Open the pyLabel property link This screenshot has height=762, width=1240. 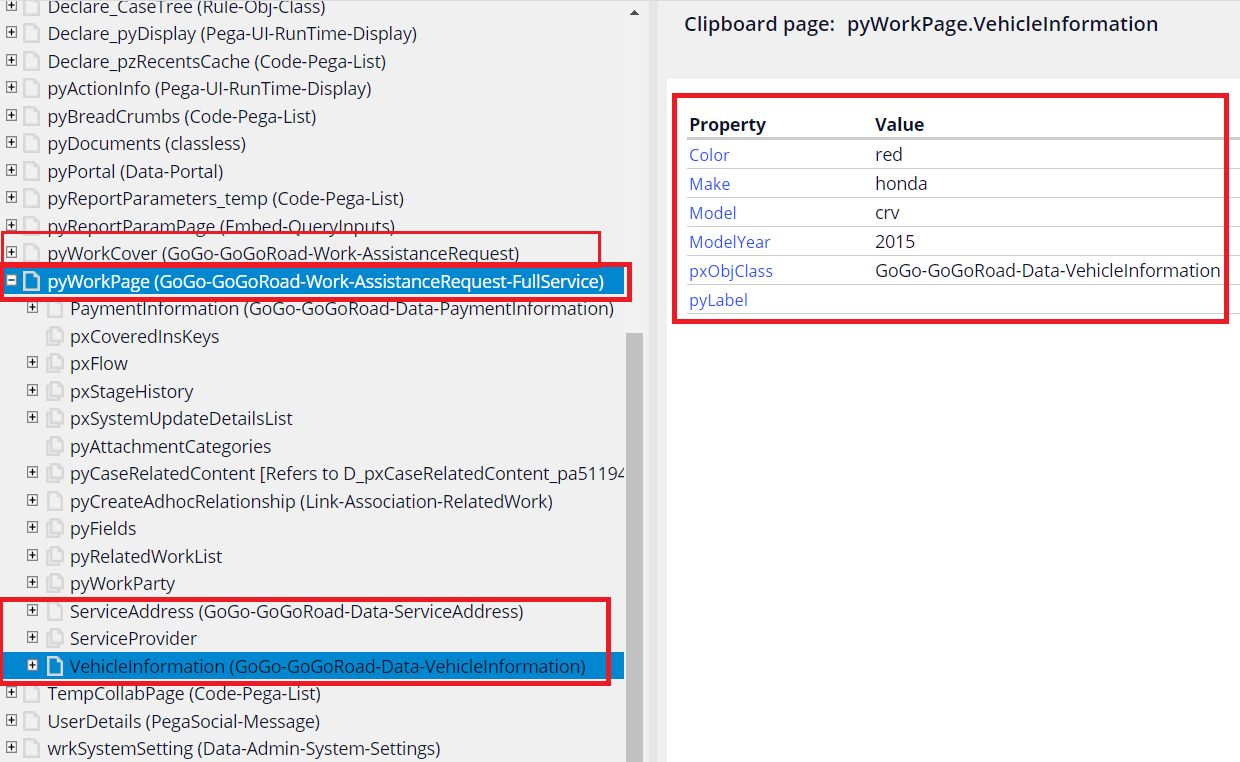point(718,299)
